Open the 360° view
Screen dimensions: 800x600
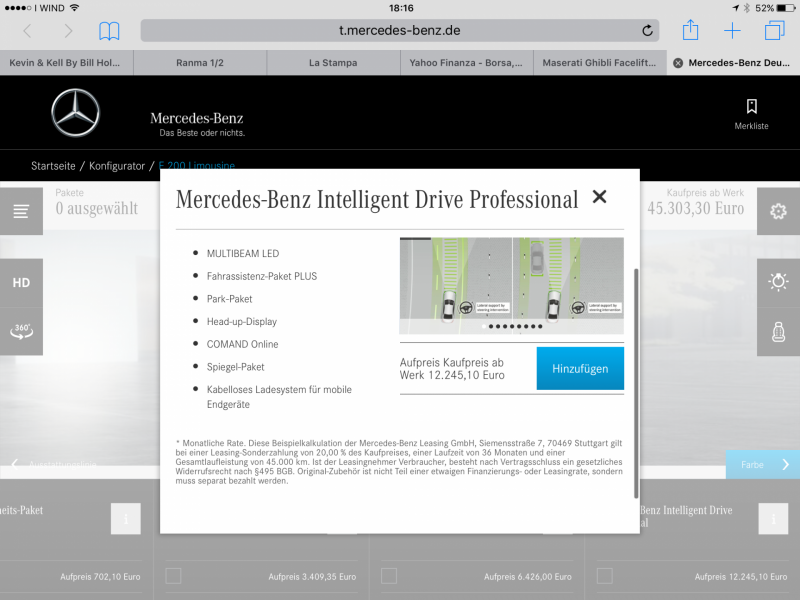point(21,331)
